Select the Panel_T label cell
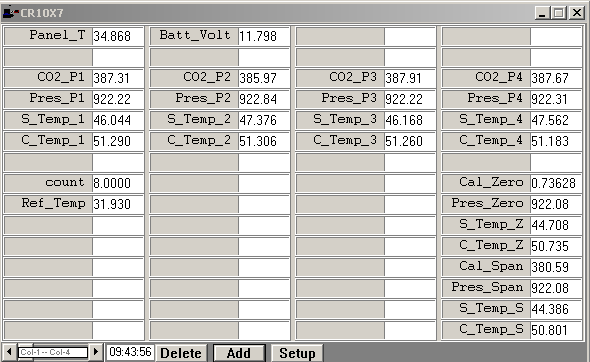590x362 pixels. click(x=48, y=36)
